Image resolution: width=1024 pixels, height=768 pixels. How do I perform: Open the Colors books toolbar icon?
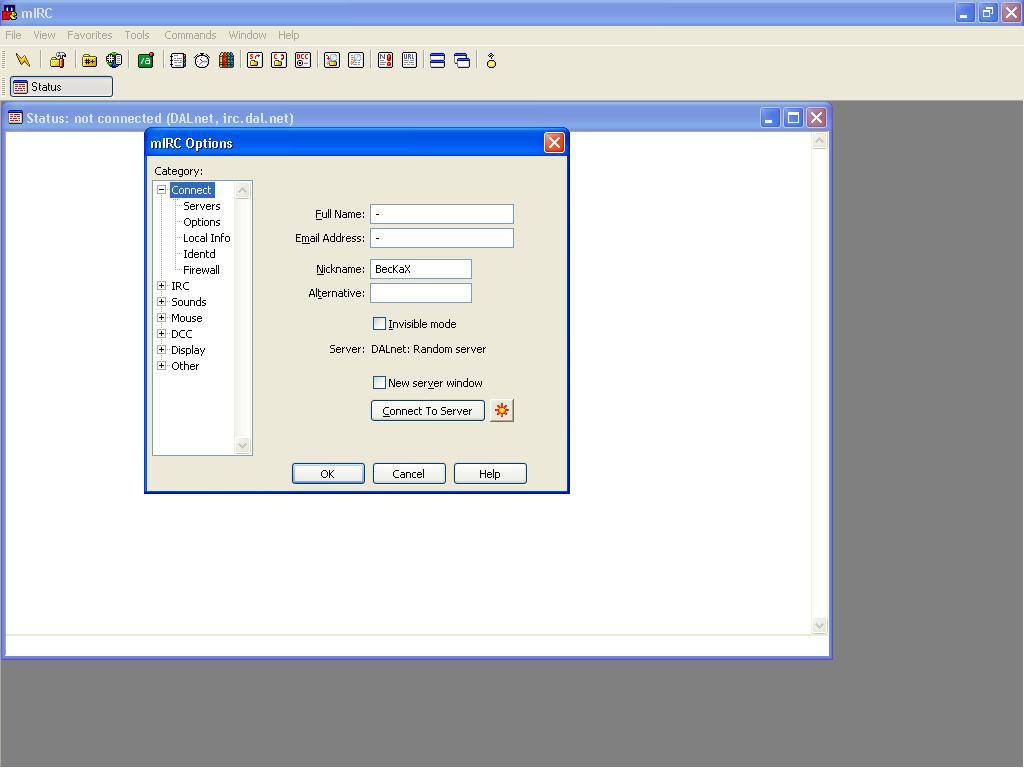226,60
